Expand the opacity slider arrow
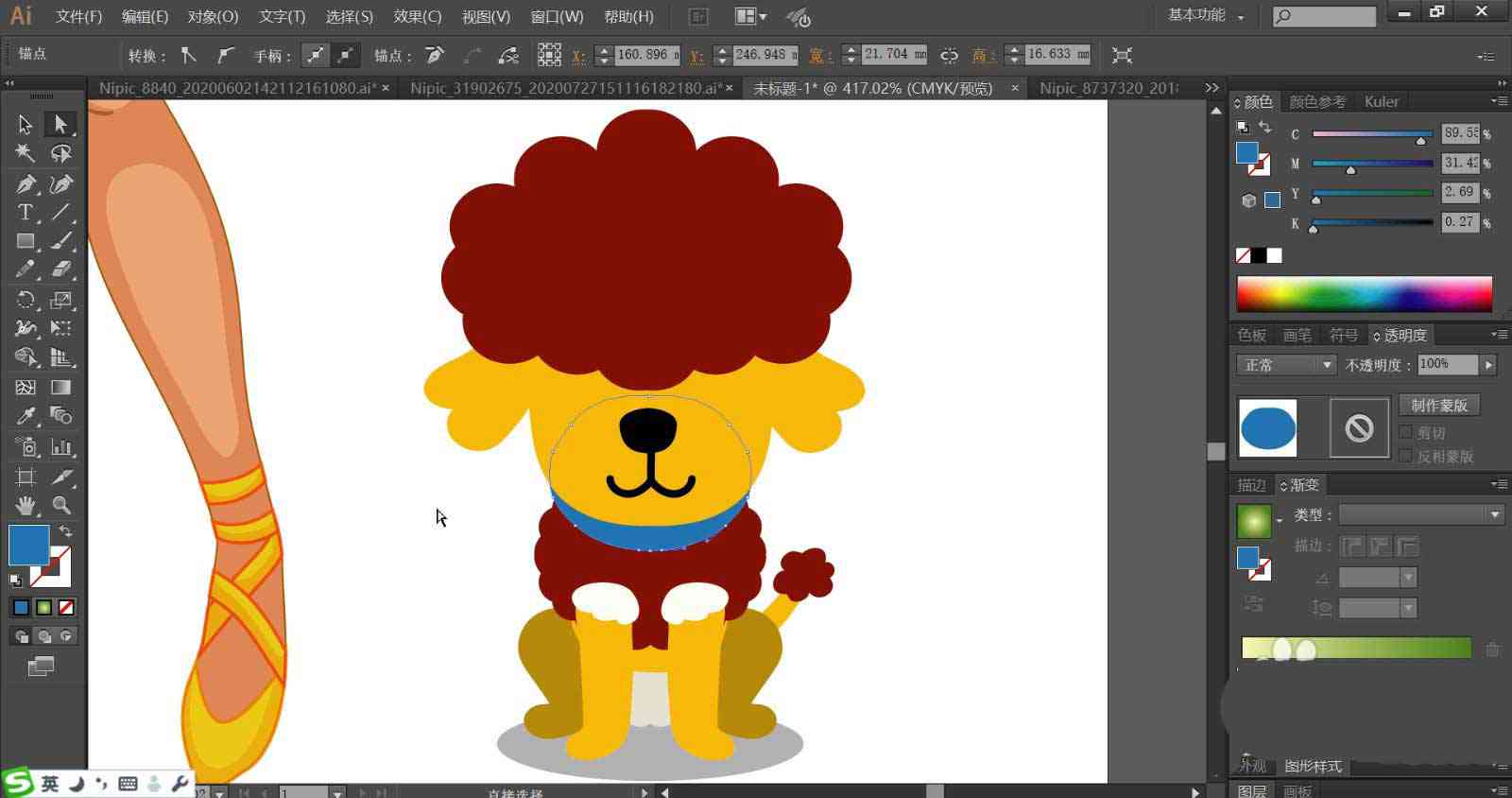Screen dimensions: 1512x798 (x=1489, y=364)
